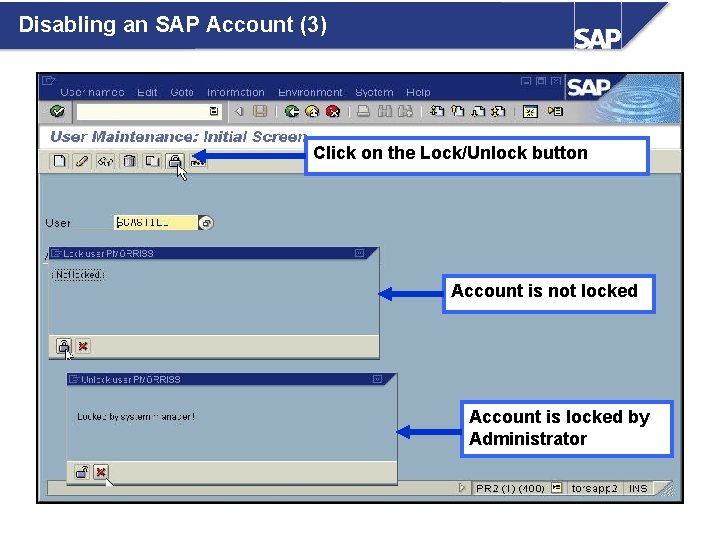Click the Lock/Unlock padlock toolbar icon
The image size is (720, 540).
(x=175, y=161)
